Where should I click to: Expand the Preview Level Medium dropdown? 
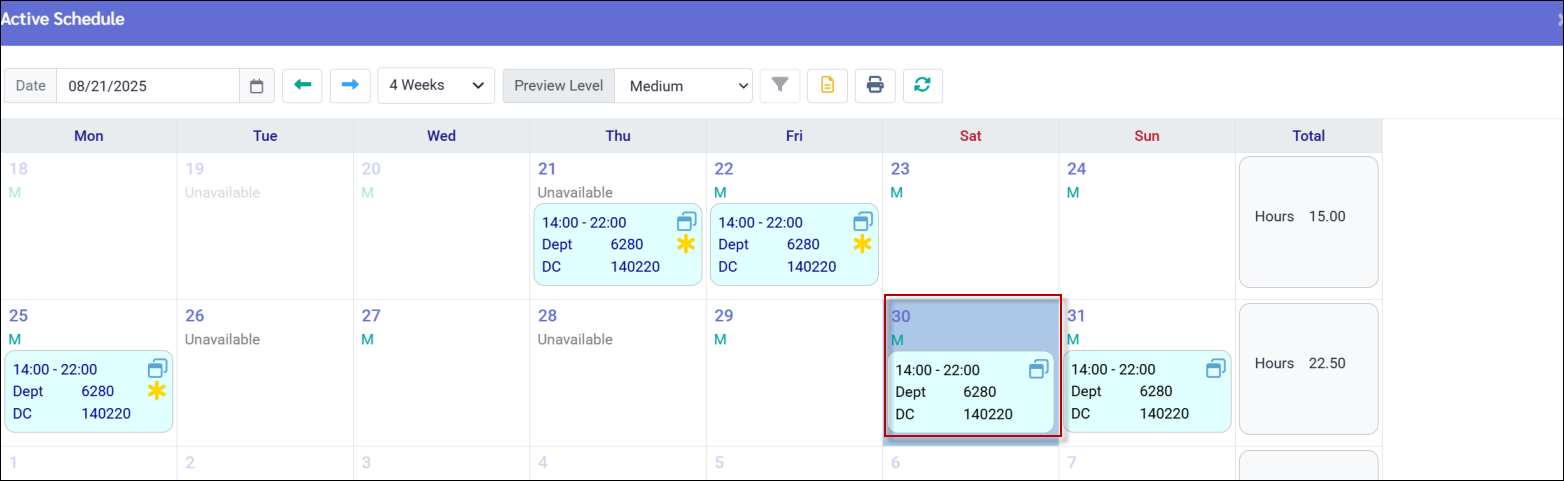click(x=683, y=86)
